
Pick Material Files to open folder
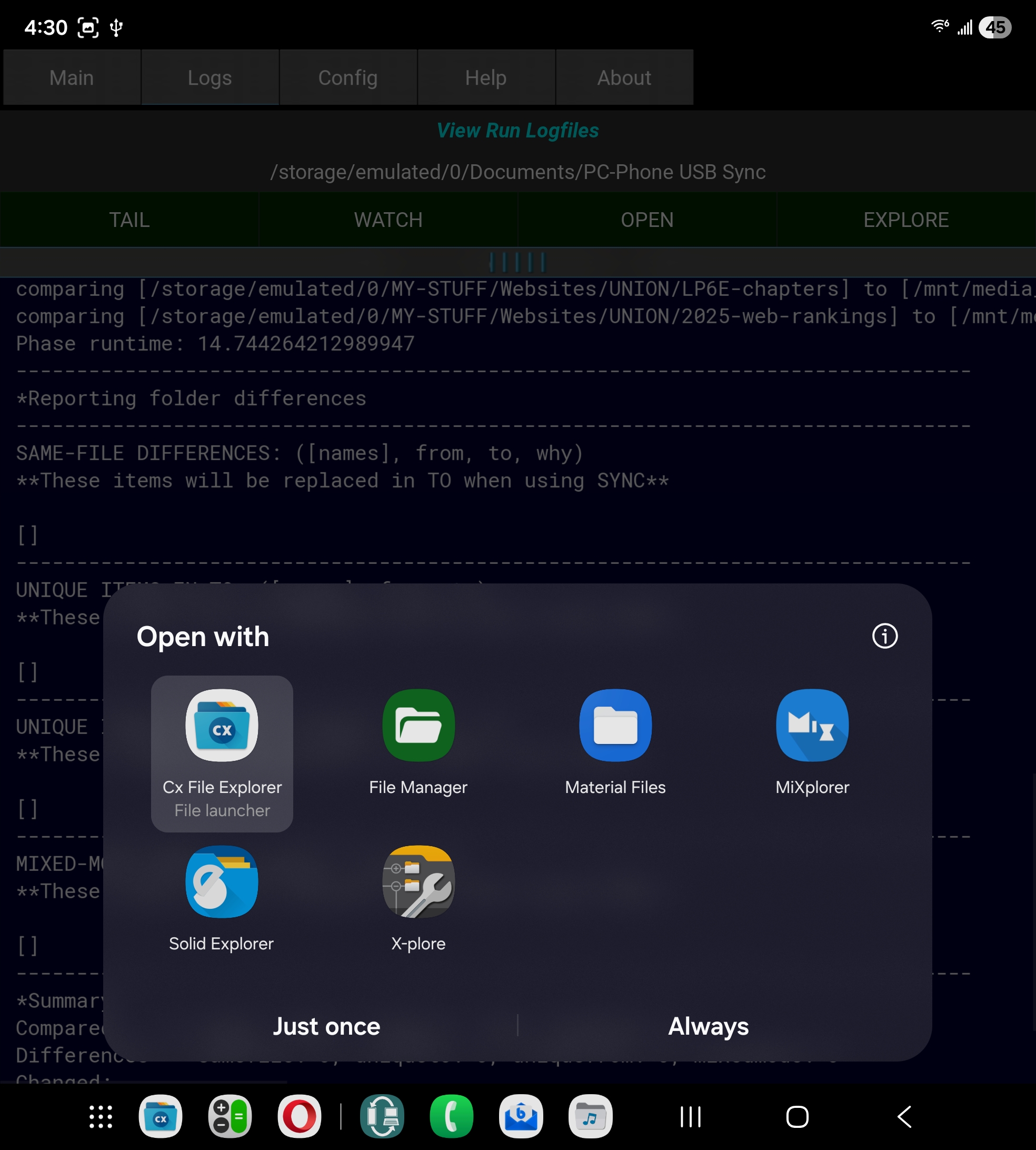615,726
